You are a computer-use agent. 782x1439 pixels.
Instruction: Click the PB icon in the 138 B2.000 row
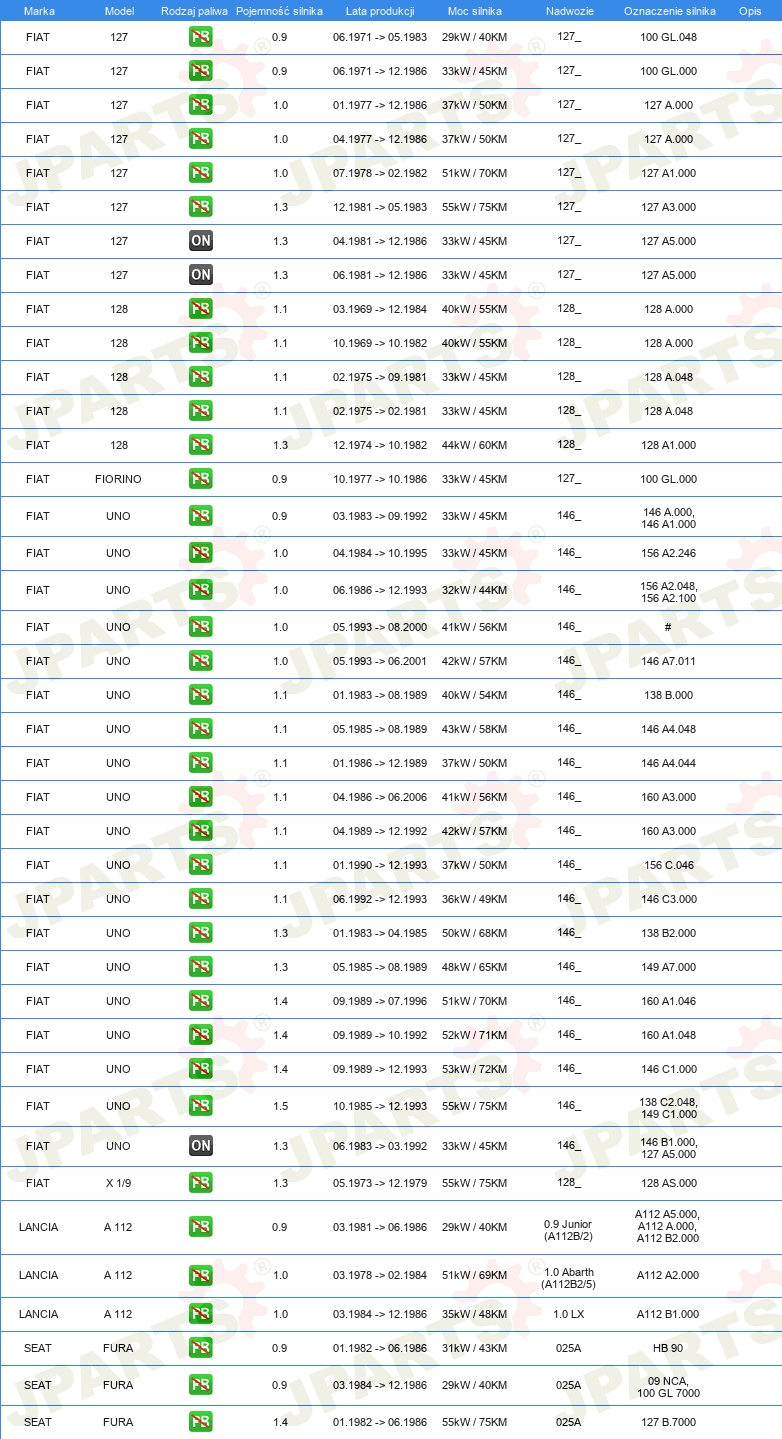[x=200, y=933]
